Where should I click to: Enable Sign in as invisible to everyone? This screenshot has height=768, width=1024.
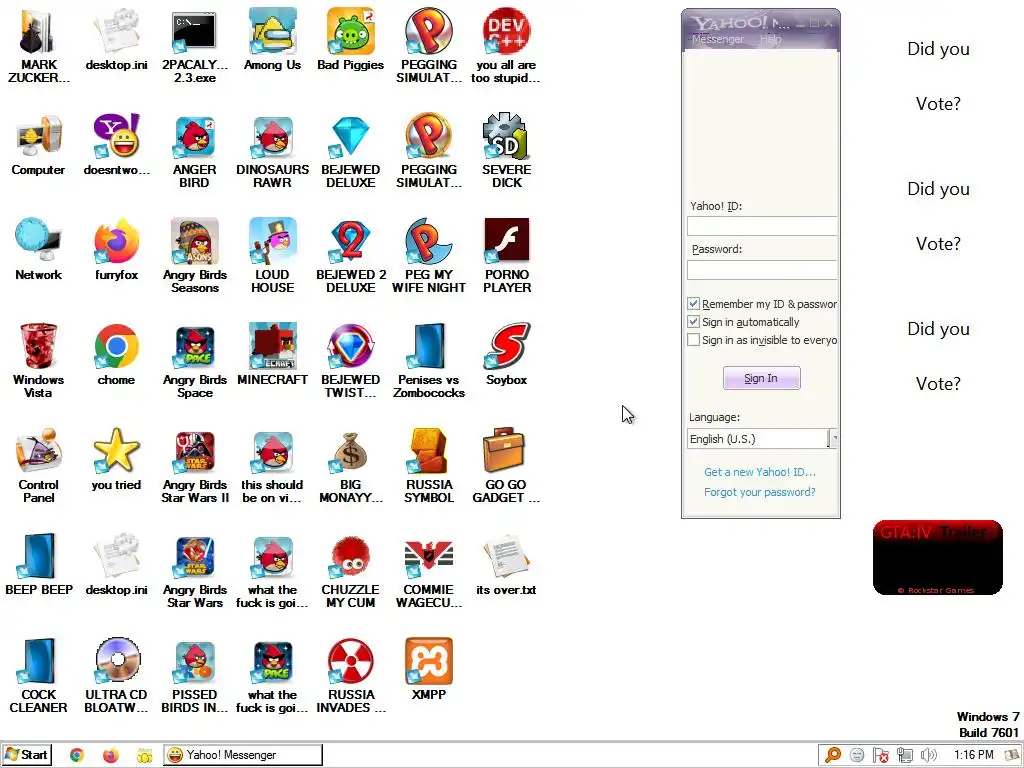(694, 340)
